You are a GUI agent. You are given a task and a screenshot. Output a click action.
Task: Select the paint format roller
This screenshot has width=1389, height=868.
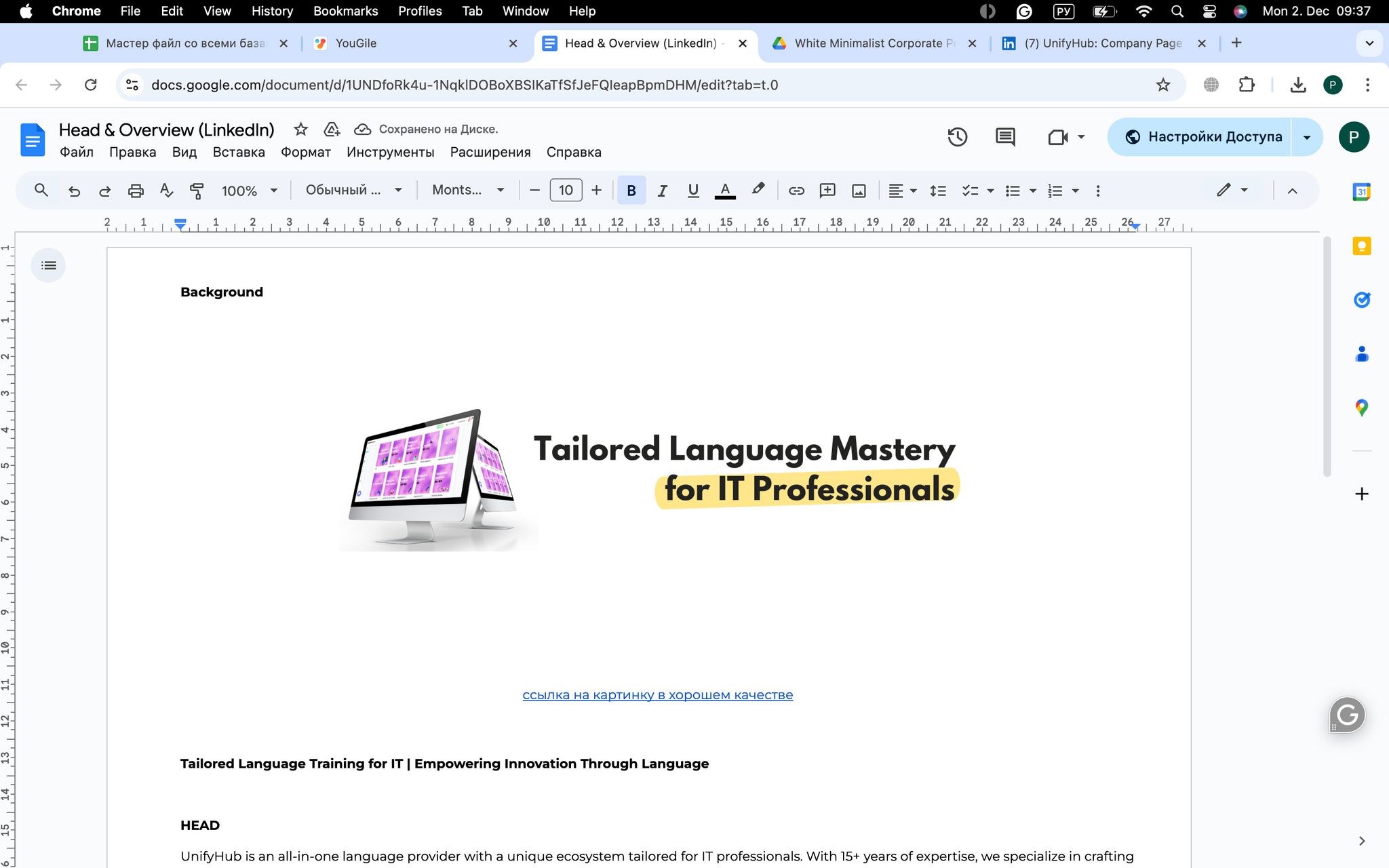tap(197, 191)
